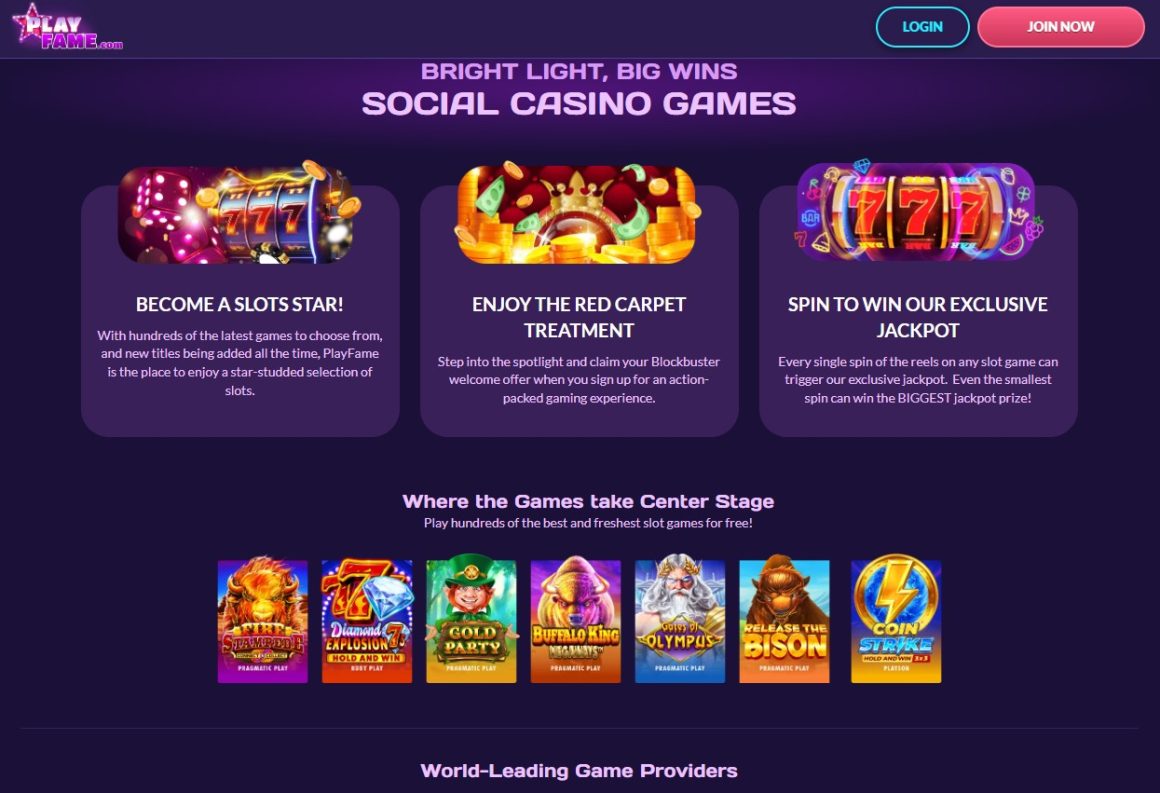Click Spin to Win Our Exclusive Jackpot heading
The width and height of the screenshot is (1160, 793).
917,317
